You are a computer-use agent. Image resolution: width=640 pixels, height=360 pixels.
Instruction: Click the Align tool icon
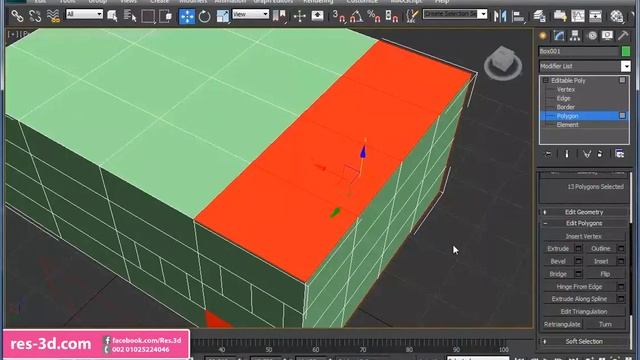click(x=518, y=16)
